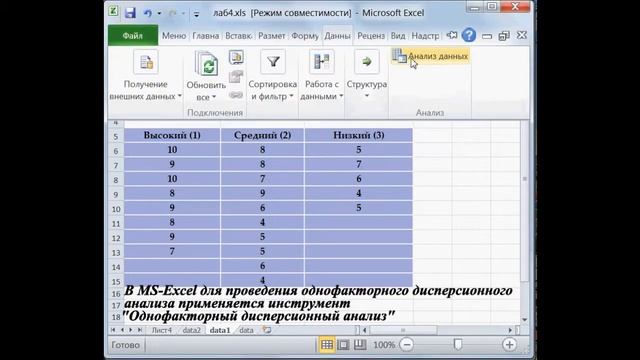Open Работа с данными dropdown
Image resolution: width=640 pixels, height=360 pixels.
[322, 76]
